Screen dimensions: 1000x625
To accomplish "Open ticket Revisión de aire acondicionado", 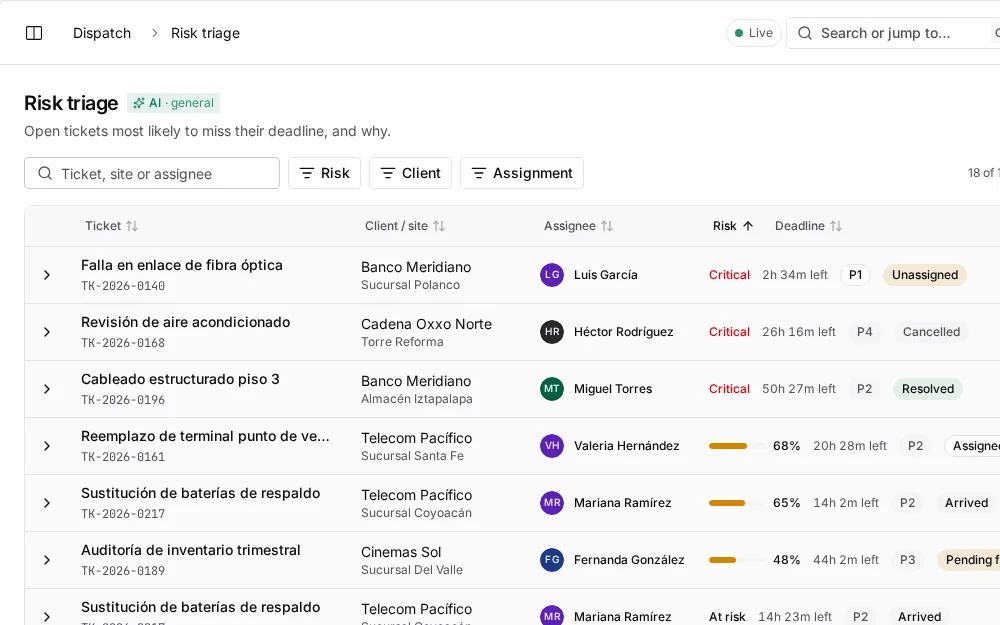I will coord(186,322).
